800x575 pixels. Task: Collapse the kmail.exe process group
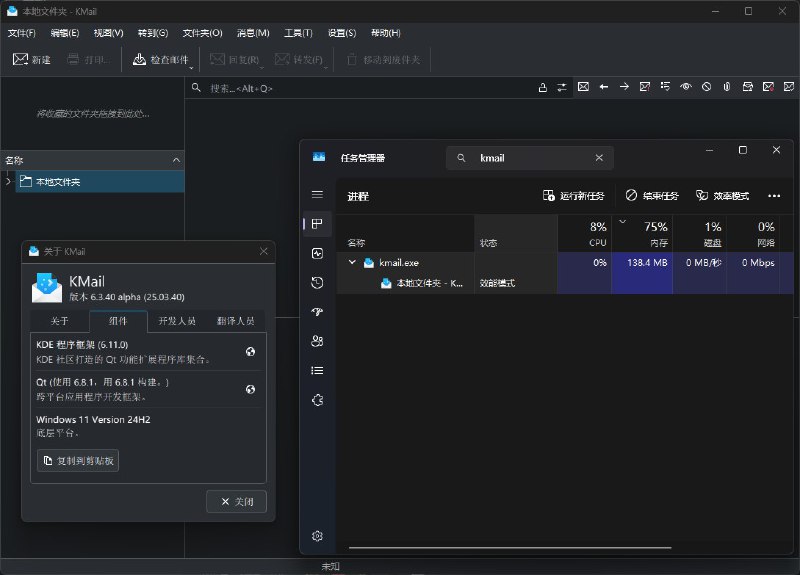click(352, 263)
